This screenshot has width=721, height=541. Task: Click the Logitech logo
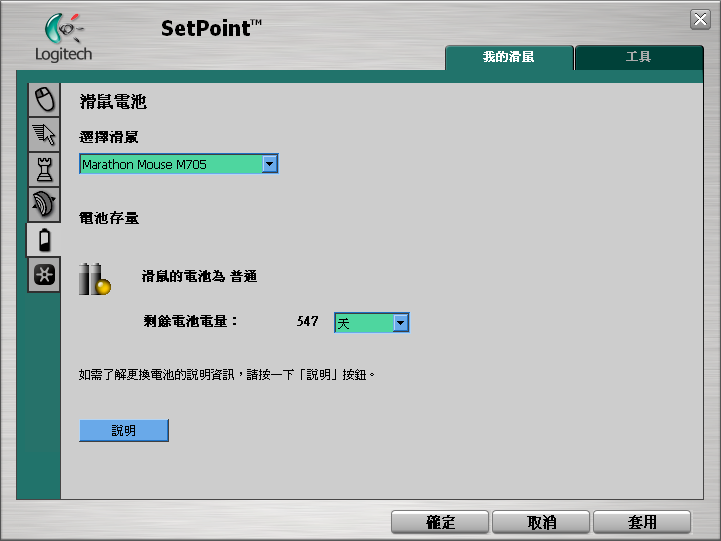[x=63, y=38]
